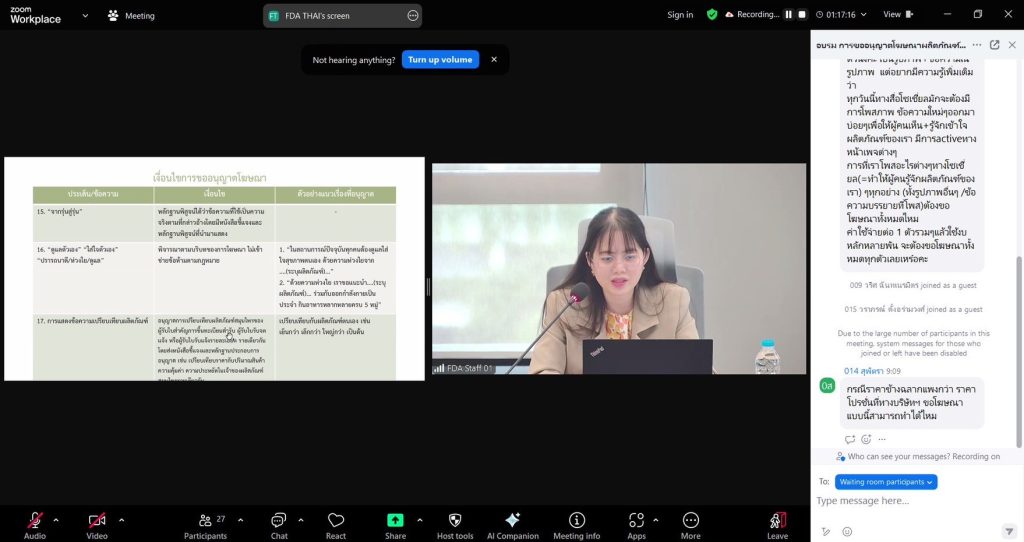Launch the AI Companion sparkle icon
The width and height of the screenshot is (1024, 542).
[512, 523]
